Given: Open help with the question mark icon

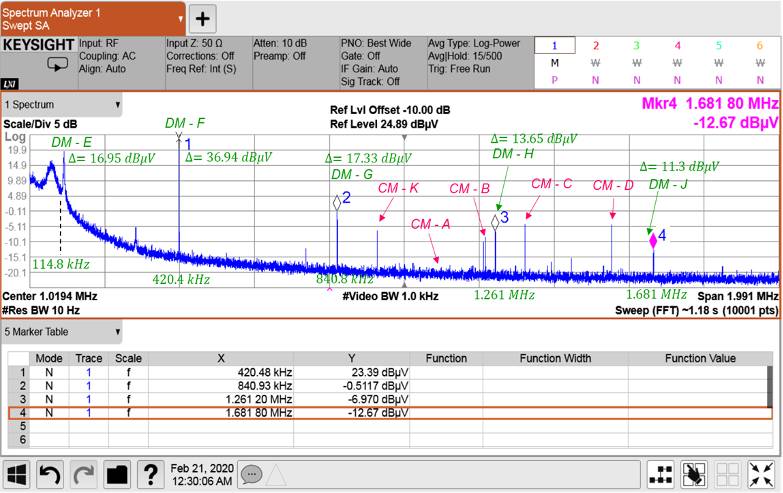Looking at the screenshot, I should 150,473.
